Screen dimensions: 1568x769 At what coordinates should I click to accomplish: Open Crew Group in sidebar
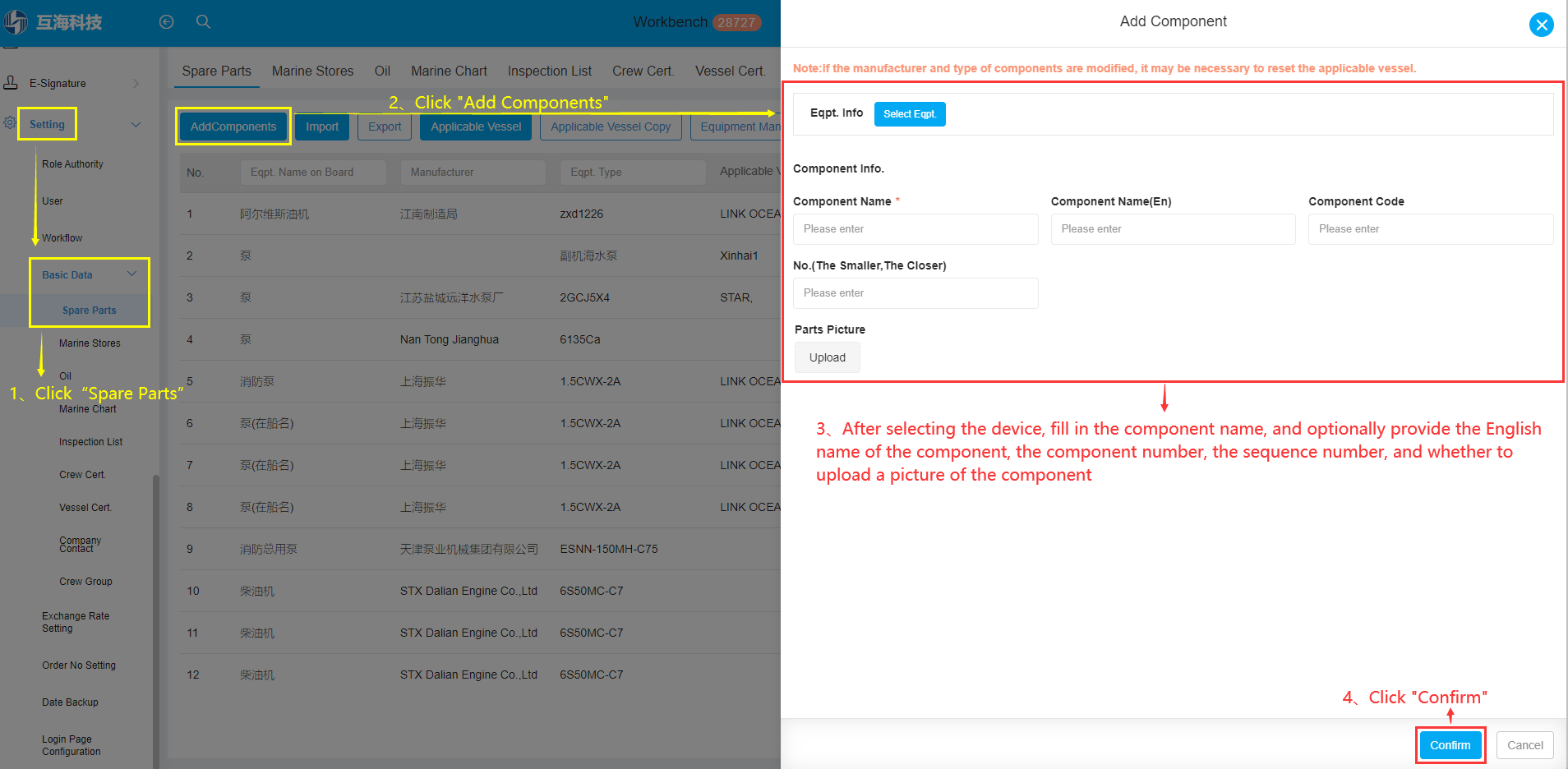(x=85, y=582)
